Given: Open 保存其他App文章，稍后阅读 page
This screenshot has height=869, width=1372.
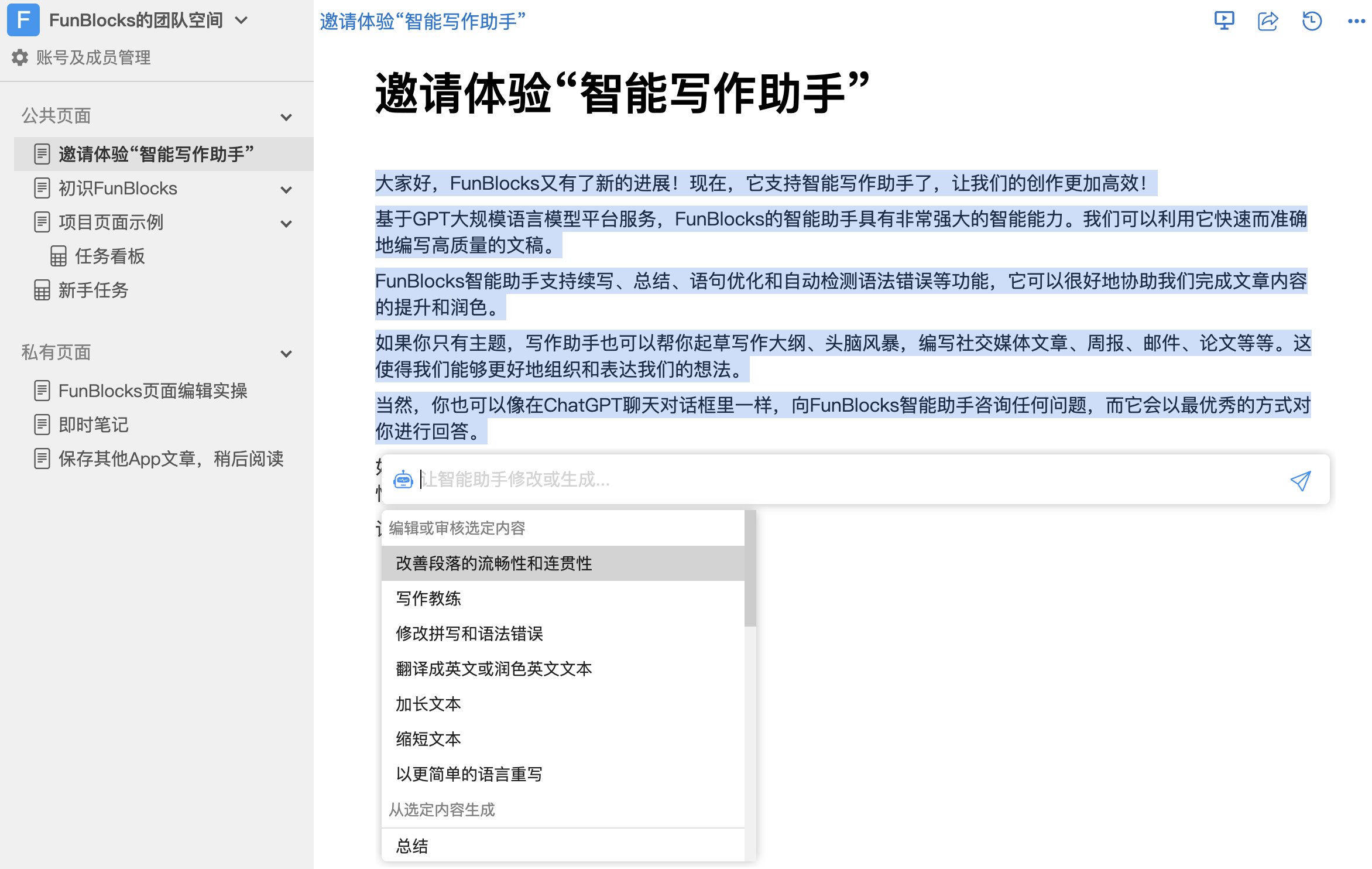Looking at the screenshot, I should [171, 459].
